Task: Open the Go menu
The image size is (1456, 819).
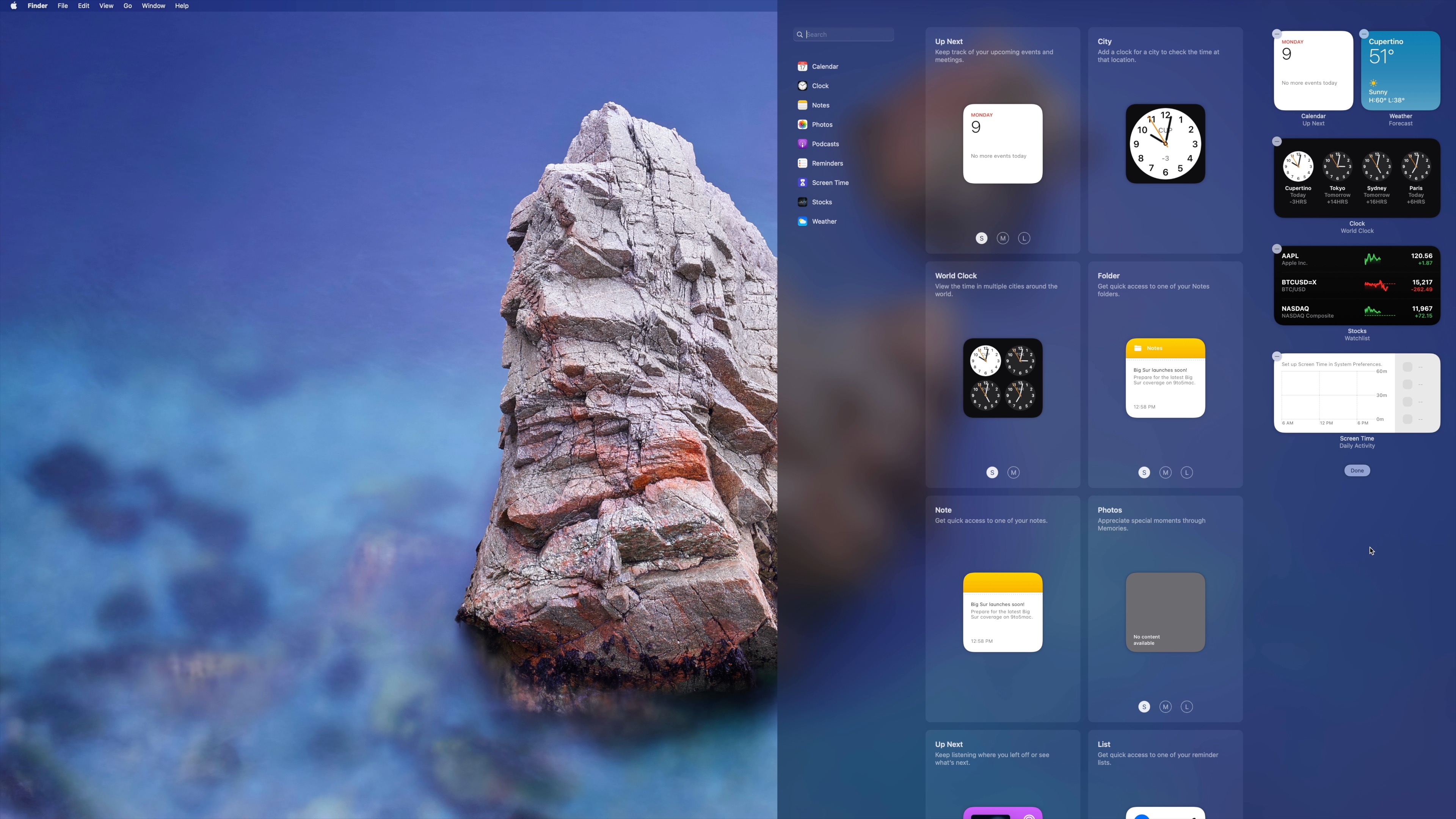Action: [127, 6]
